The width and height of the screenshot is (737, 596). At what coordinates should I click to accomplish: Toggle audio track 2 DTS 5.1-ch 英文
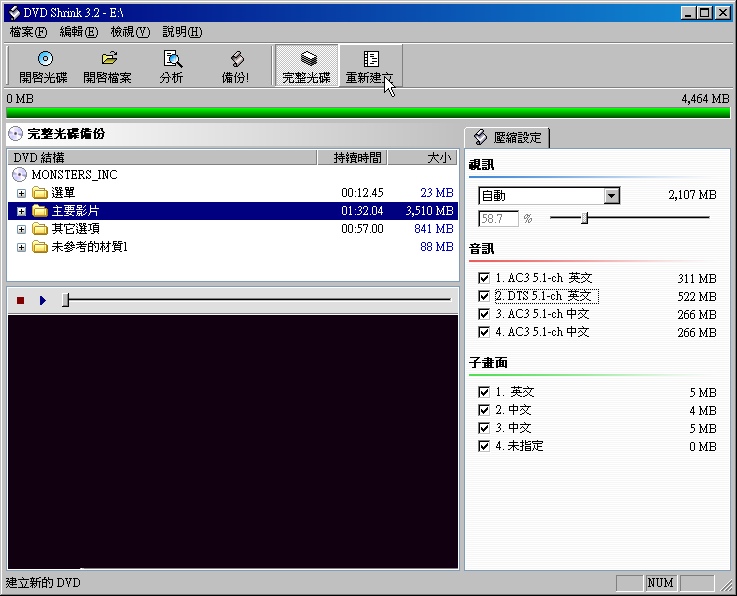coord(484,296)
